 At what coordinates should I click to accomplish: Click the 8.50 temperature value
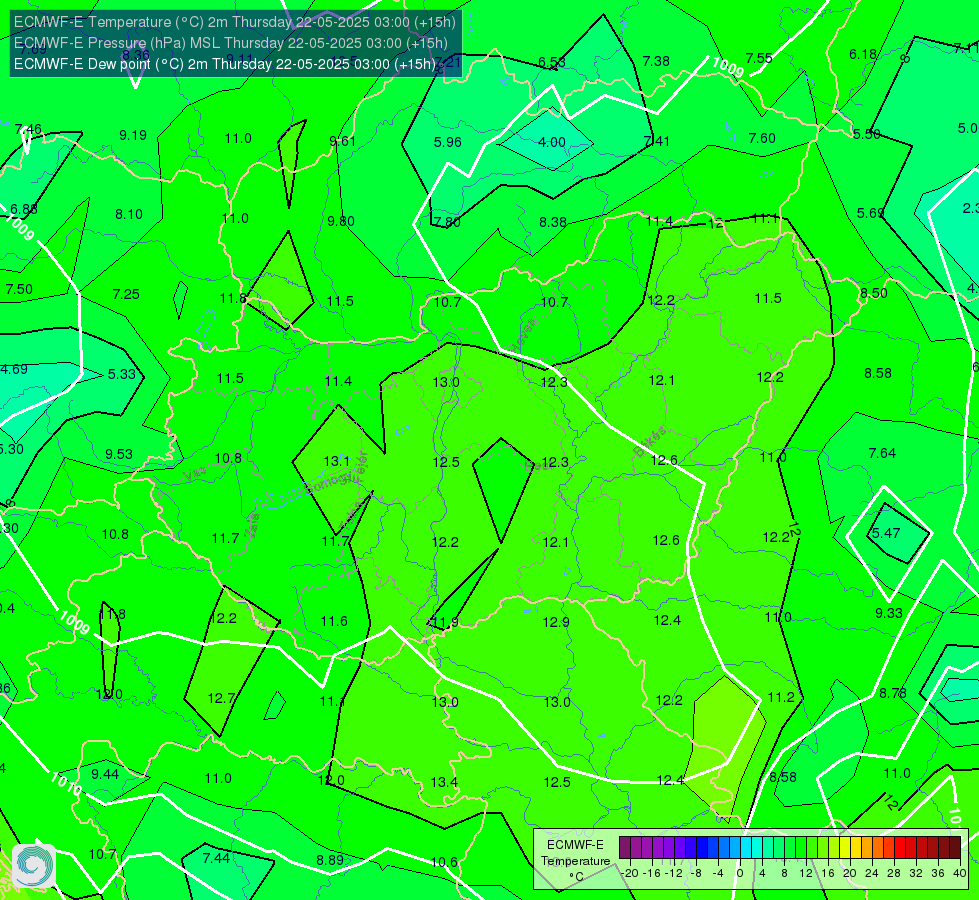coord(874,294)
